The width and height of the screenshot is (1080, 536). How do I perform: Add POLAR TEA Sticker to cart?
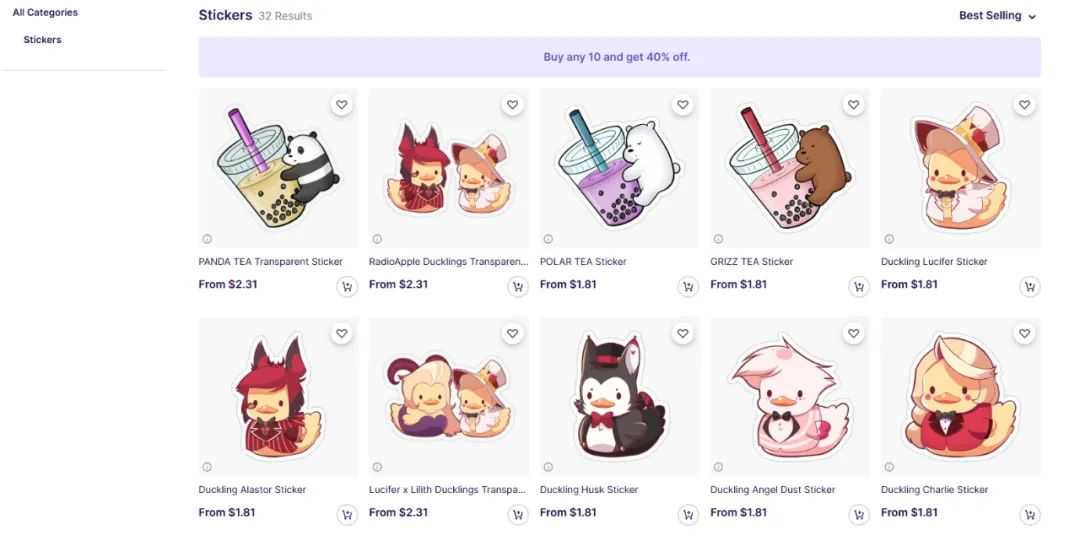pos(688,287)
